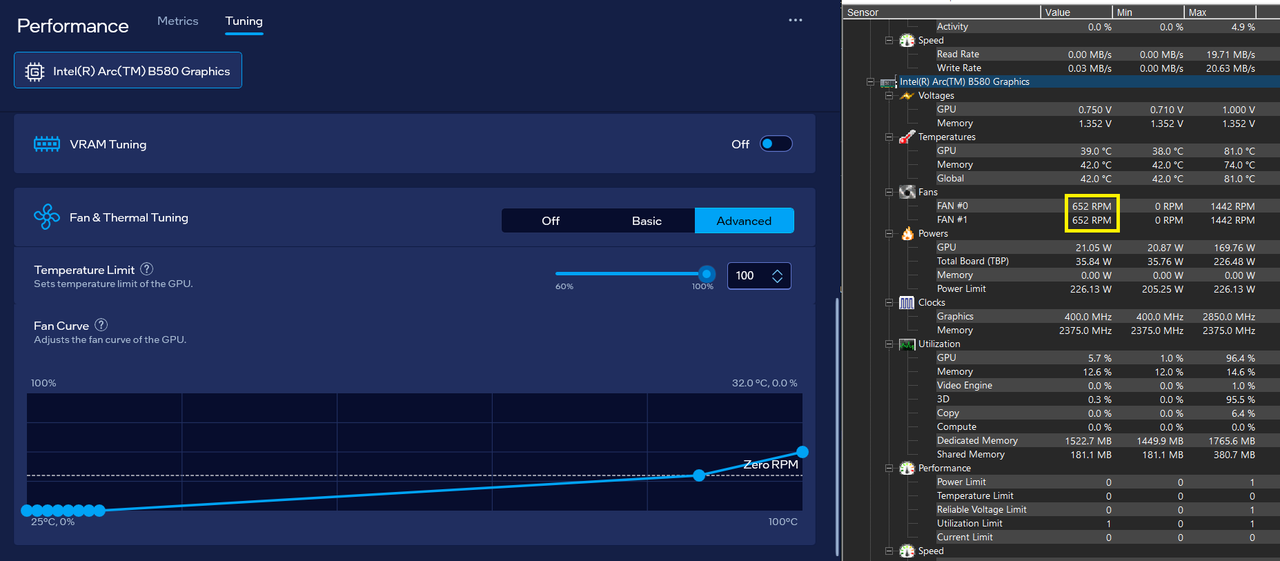
Task: Click the Powers flame icon in HWiNFO
Action: click(x=907, y=233)
